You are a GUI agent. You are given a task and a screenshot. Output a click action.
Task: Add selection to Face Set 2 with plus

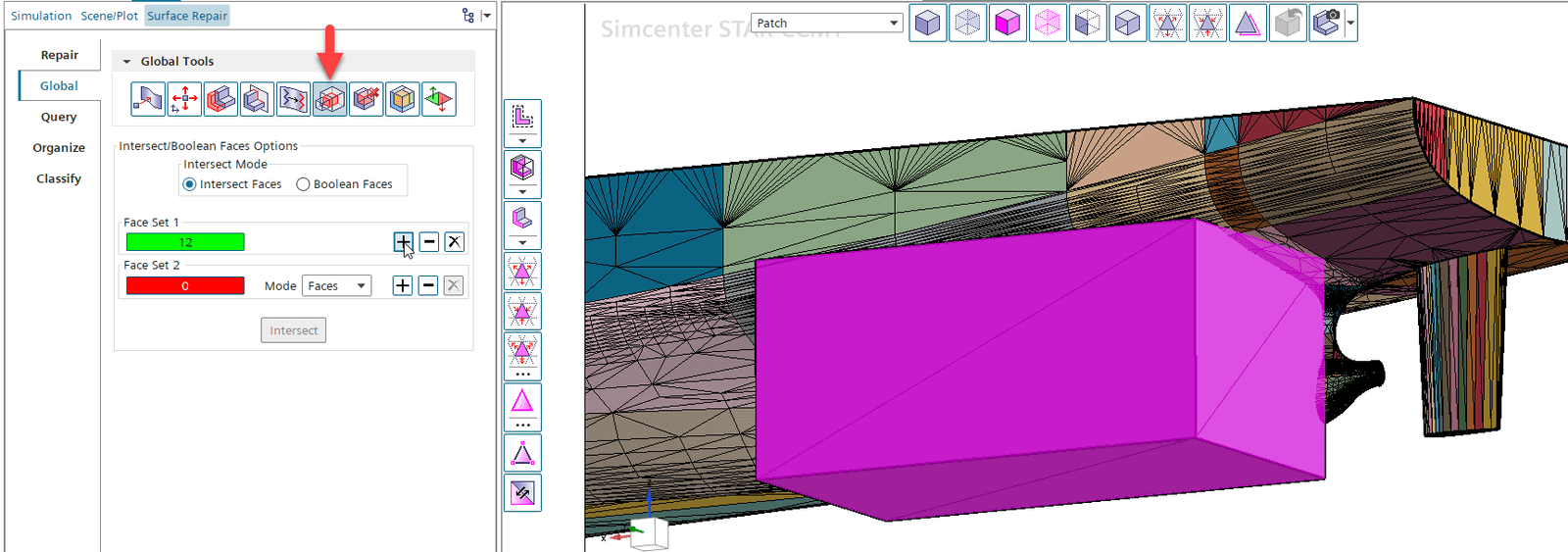click(402, 285)
